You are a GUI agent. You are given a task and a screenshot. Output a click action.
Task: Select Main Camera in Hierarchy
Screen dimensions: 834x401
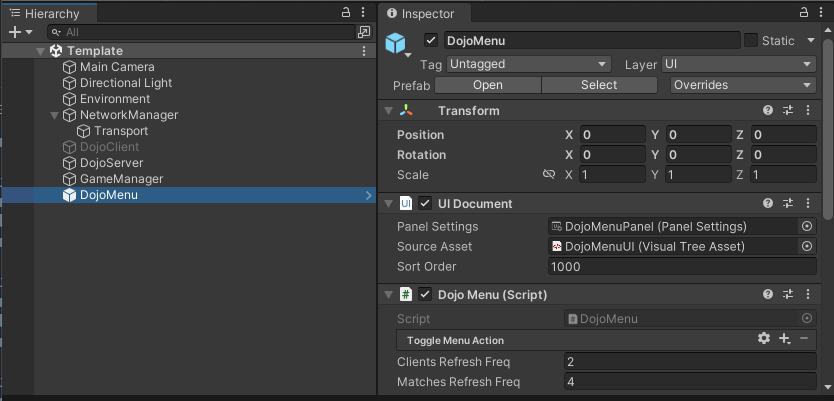(117, 67)
